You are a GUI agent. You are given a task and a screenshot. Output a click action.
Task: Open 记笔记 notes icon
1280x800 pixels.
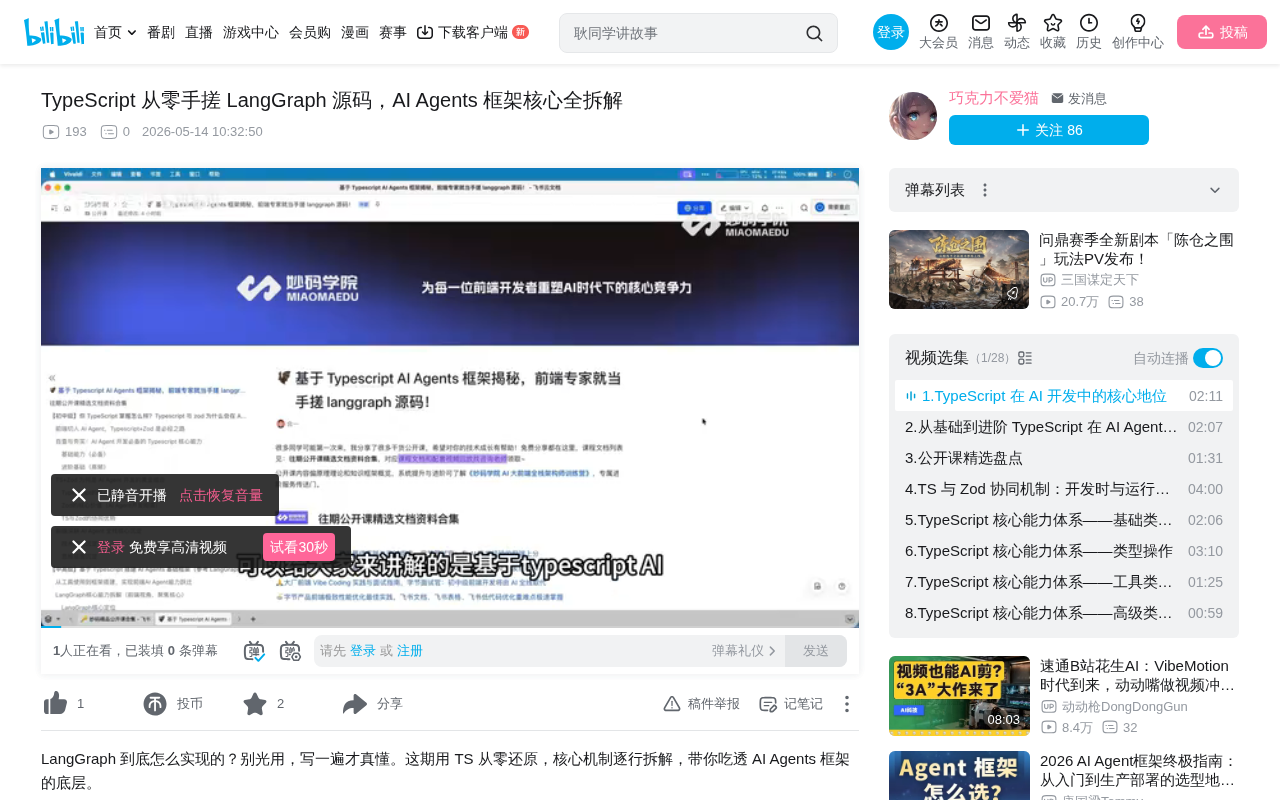(768, 704)
